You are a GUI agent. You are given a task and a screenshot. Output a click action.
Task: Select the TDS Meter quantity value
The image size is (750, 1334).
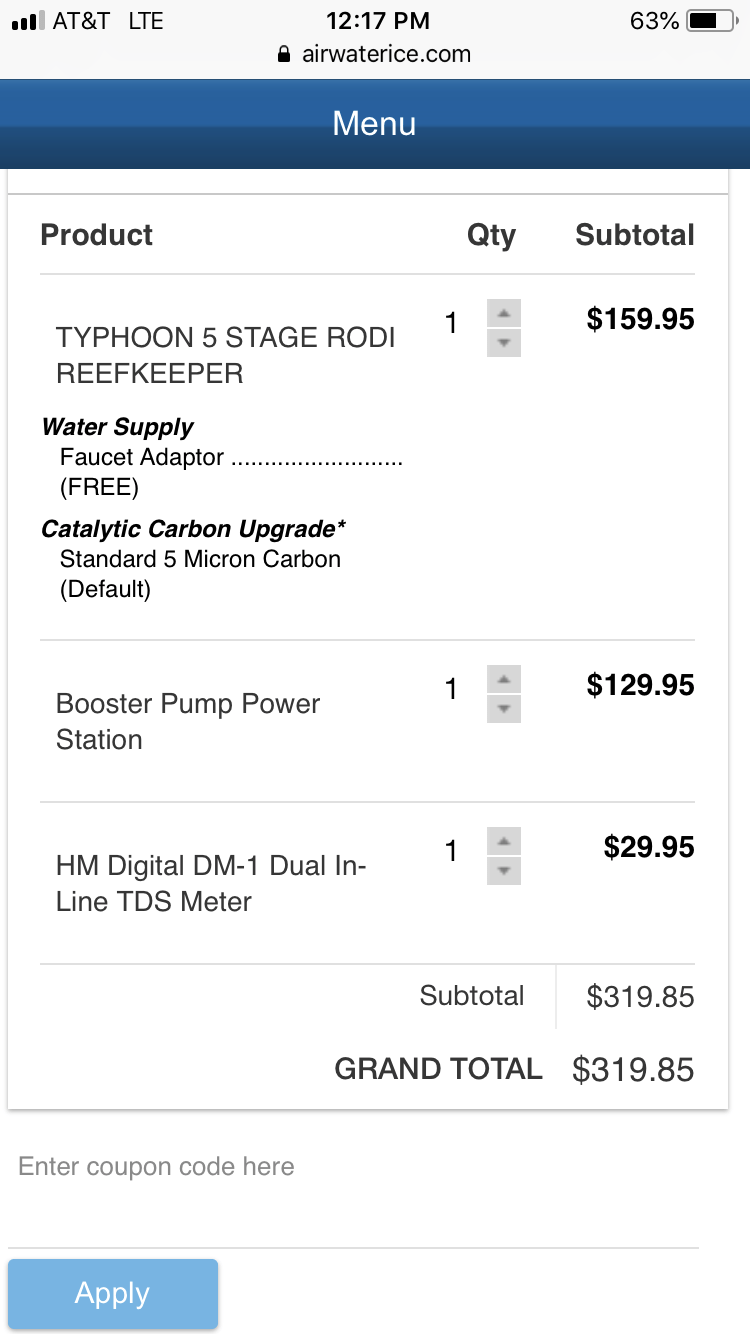tap(451, 851)
